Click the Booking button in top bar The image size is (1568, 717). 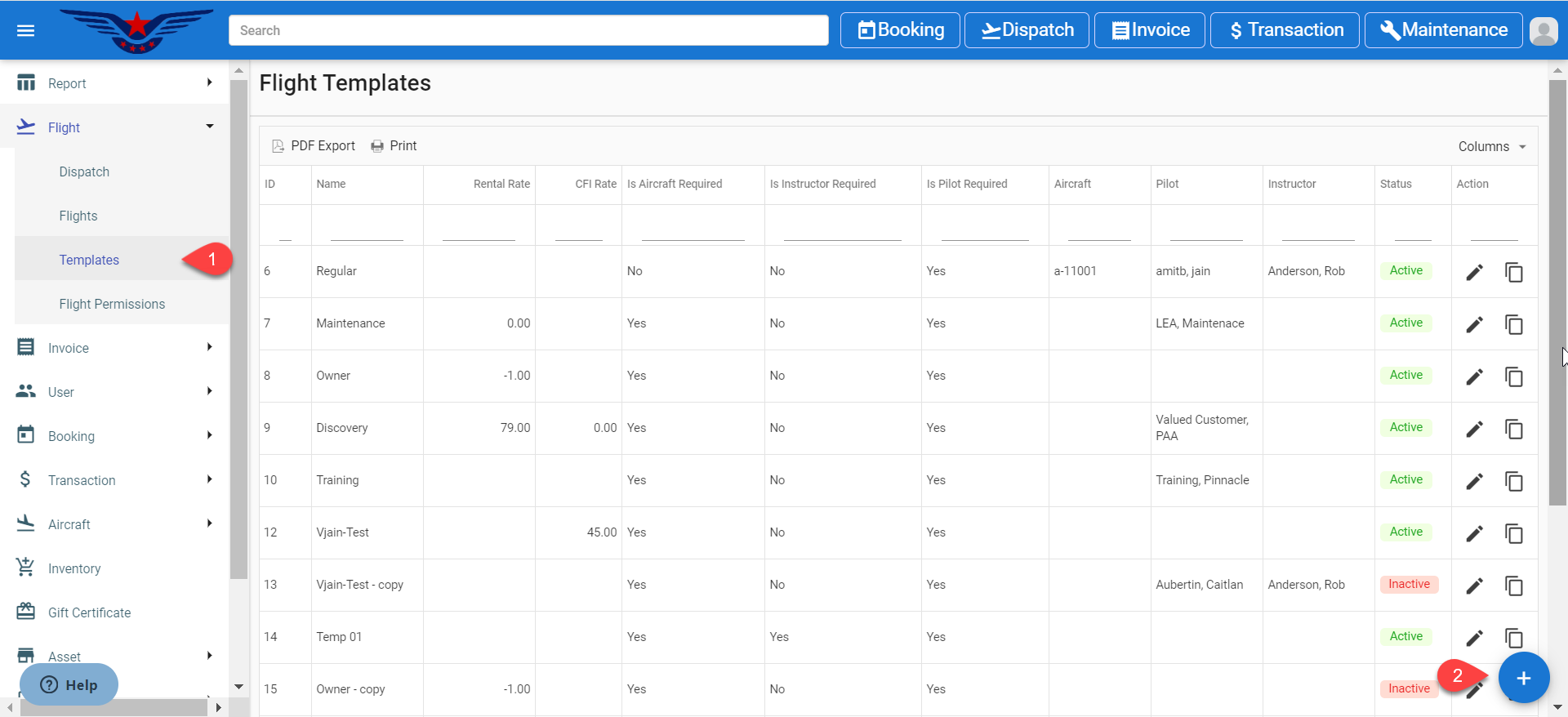900,30
